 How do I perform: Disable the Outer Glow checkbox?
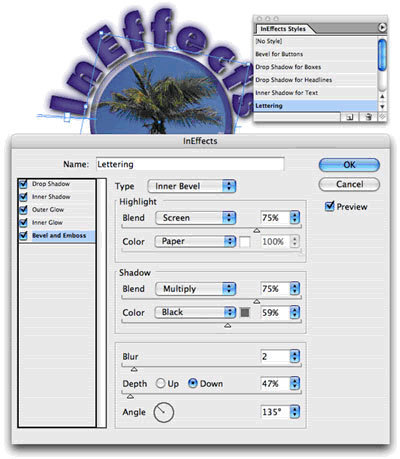click(x=23, y=210)
